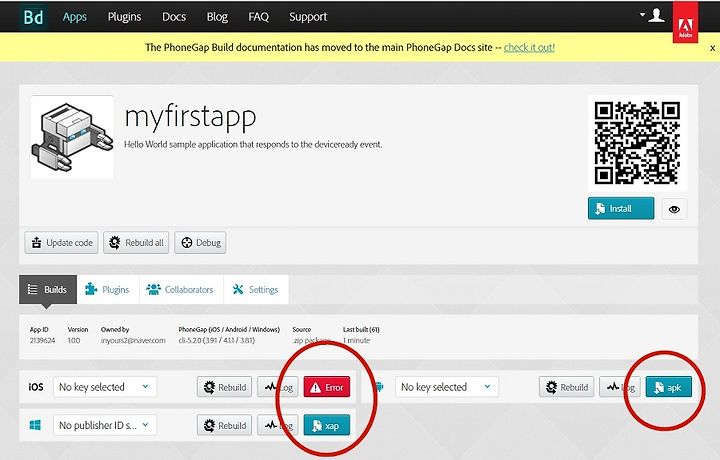
Task: Open the user account menu
Action: coord(653,16)
